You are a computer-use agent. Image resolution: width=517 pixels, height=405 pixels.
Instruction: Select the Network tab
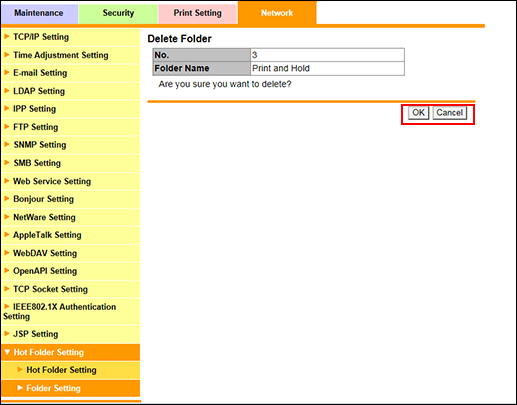click(277, 13)
